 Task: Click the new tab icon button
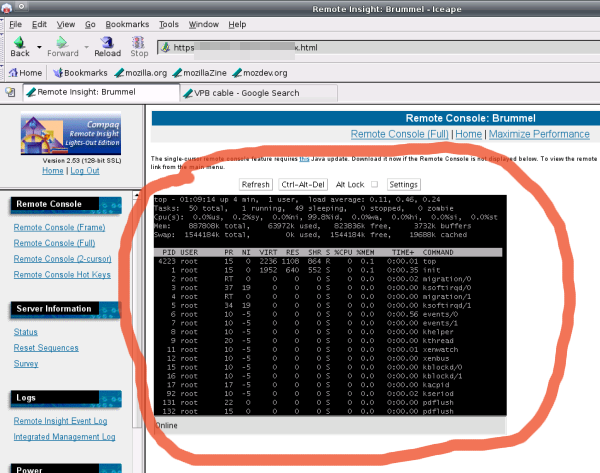click(x=10, y=92)
